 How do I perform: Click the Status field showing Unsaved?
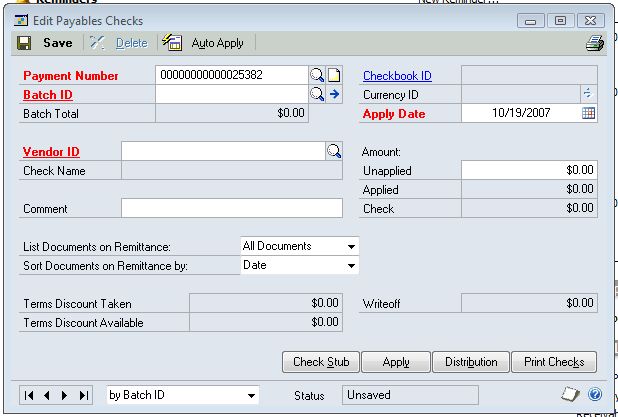click(x=410, y=395)
